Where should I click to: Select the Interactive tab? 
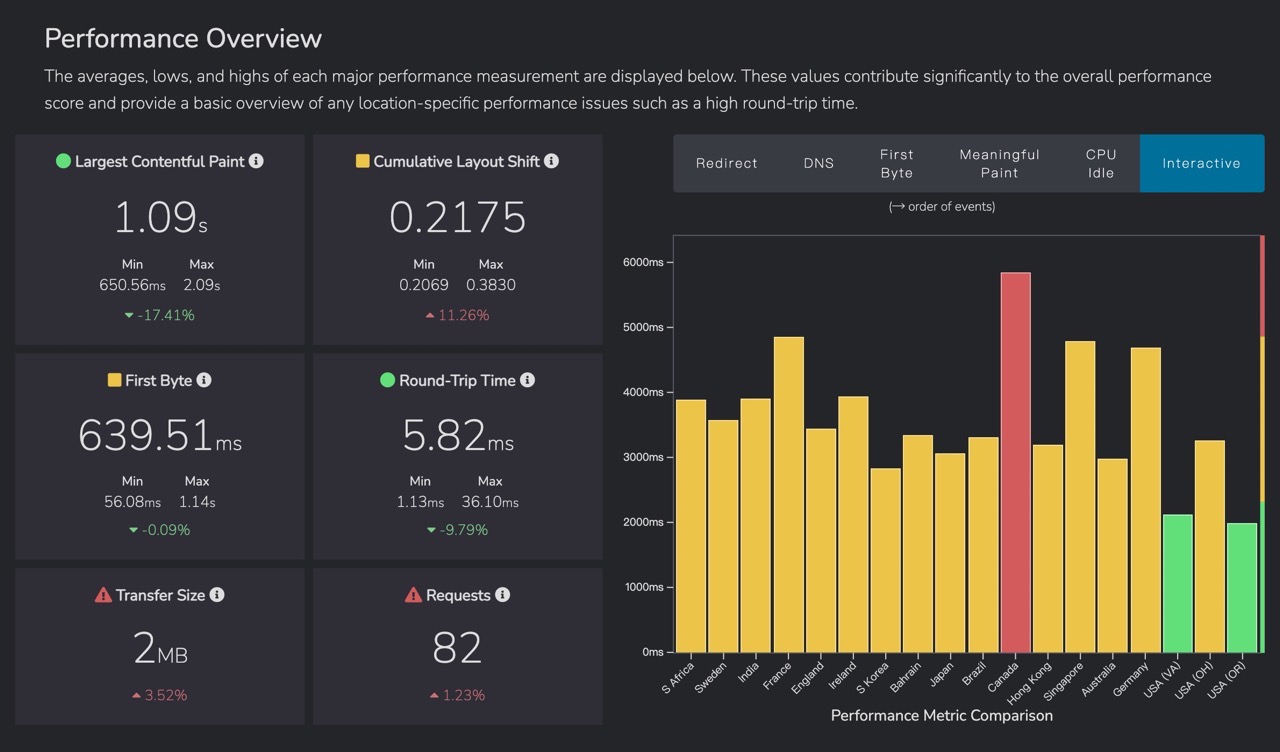[1202, 163]
